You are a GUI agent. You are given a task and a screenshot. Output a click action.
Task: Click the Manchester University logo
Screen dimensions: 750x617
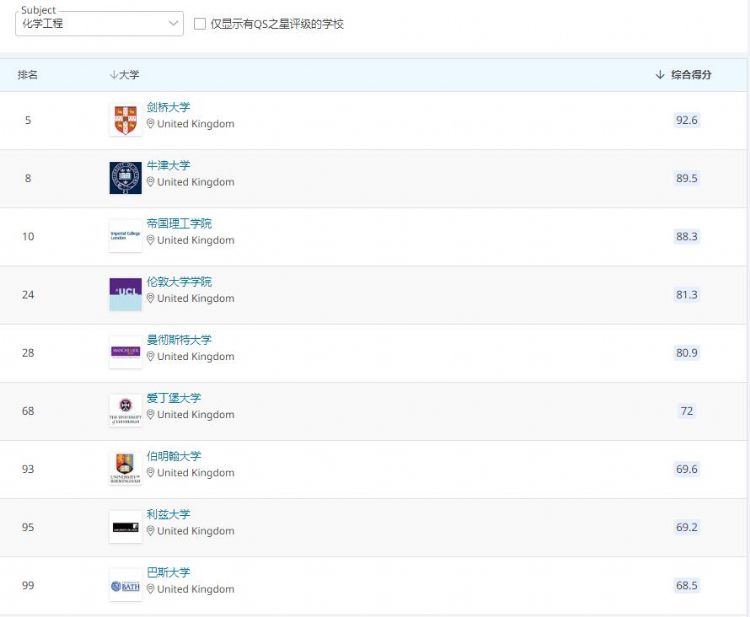[125, 352]
